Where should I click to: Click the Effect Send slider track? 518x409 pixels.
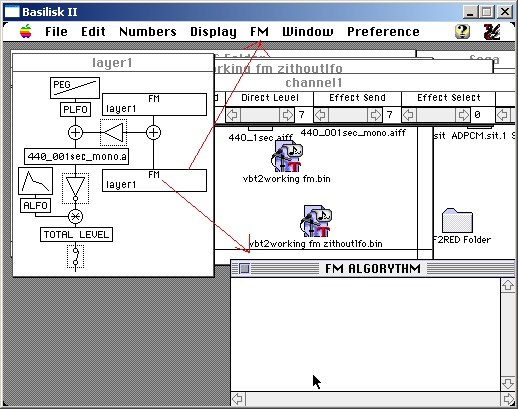click(348, 115)
